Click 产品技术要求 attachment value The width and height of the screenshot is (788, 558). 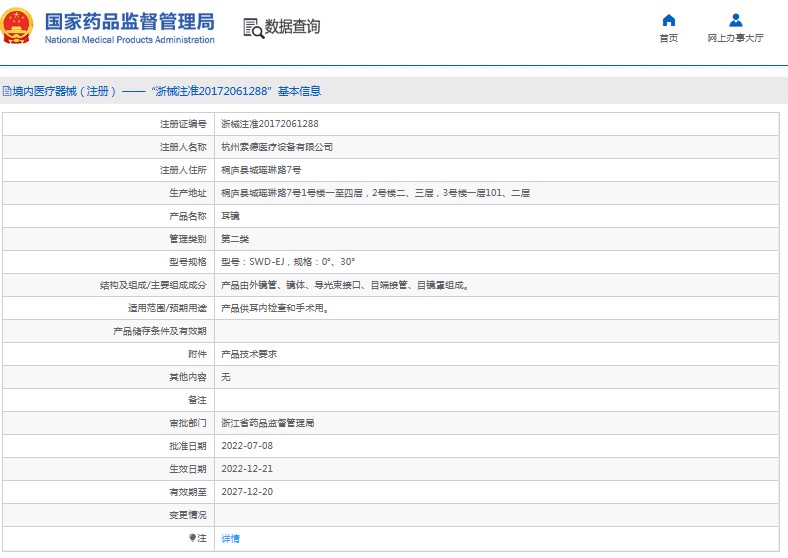249,354
